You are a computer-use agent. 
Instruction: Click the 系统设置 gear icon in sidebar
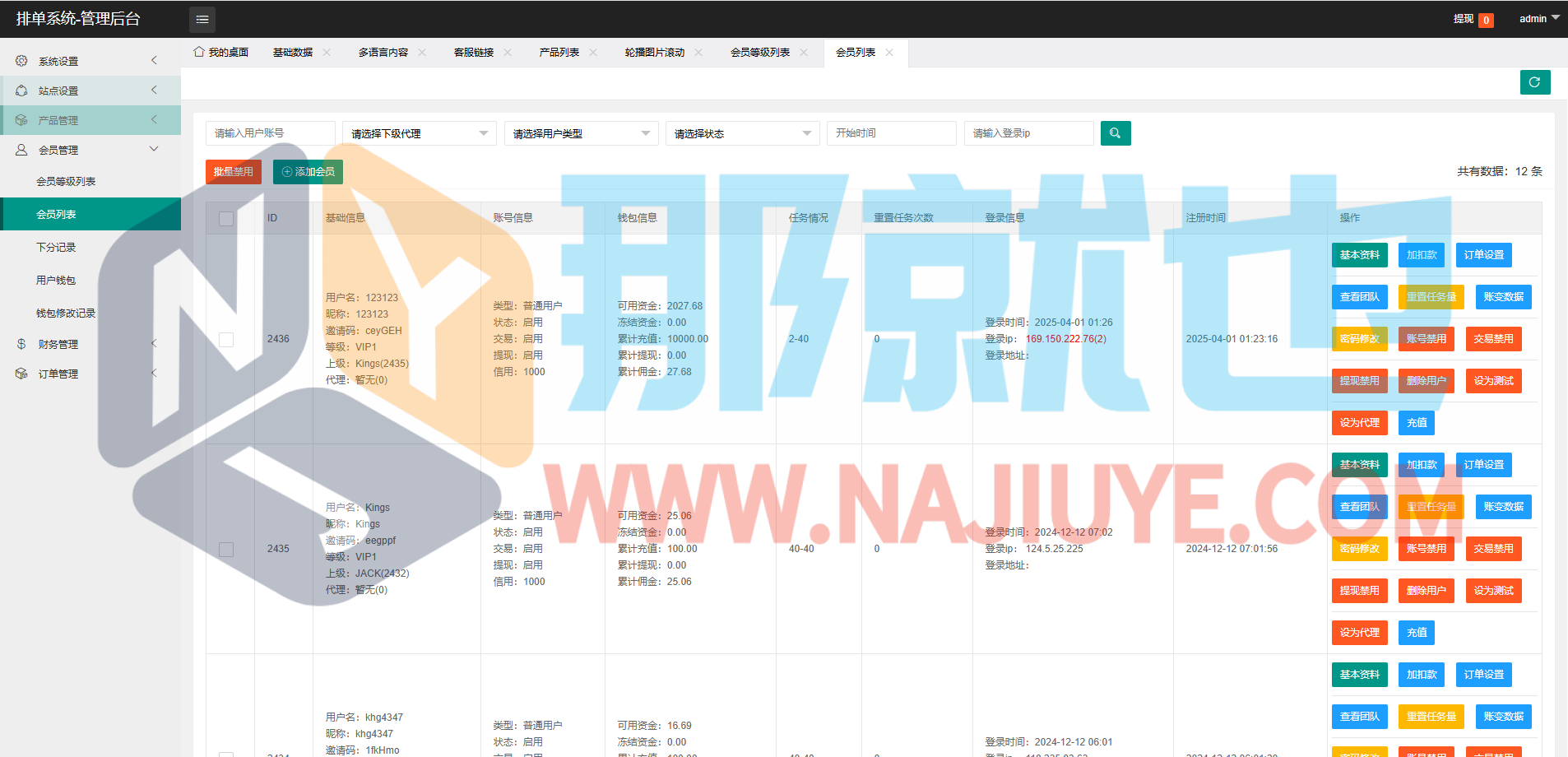click(21, 61)
